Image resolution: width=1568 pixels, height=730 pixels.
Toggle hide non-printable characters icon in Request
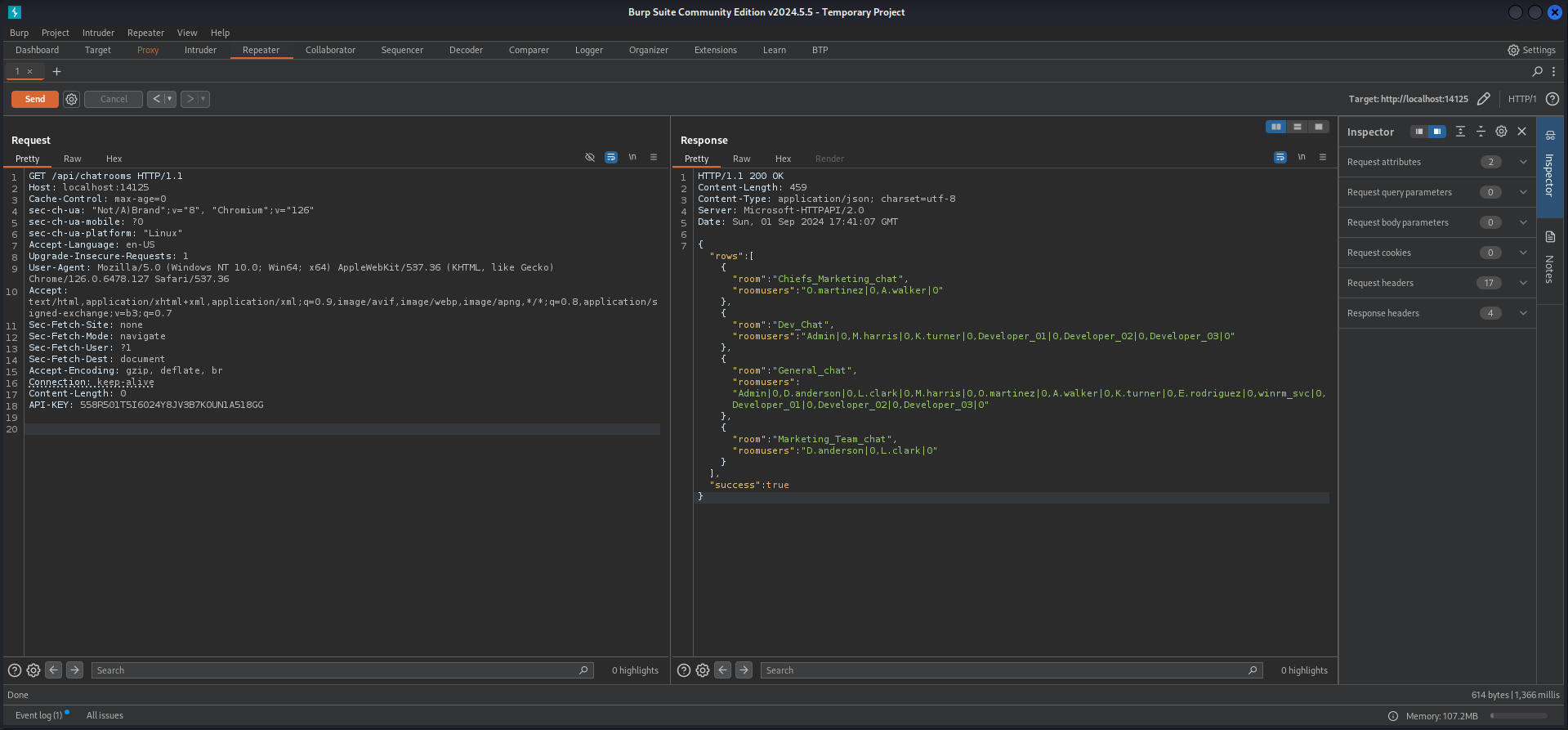[x=590, y=157]
